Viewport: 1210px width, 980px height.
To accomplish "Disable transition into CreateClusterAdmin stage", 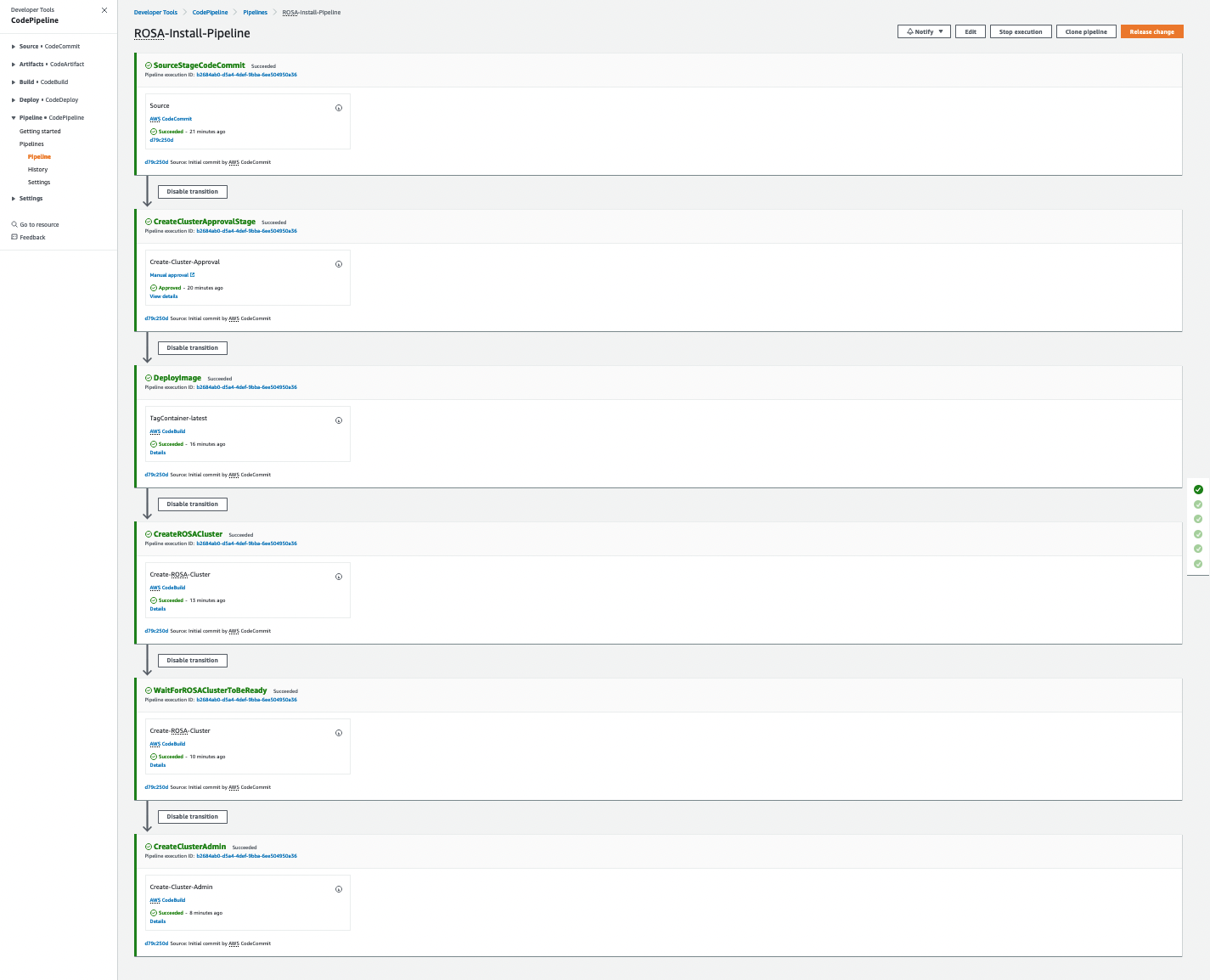I will (193, 817).
